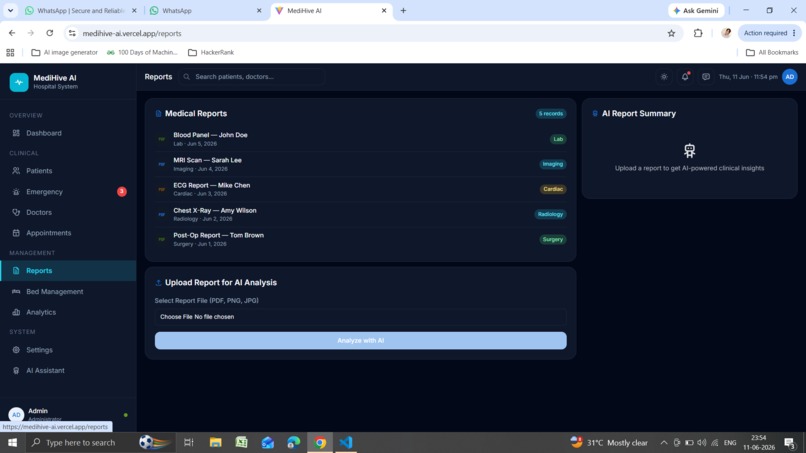
Task: Click PDF icon of Chest X-Ray row
Action: [x=162, y=214]
